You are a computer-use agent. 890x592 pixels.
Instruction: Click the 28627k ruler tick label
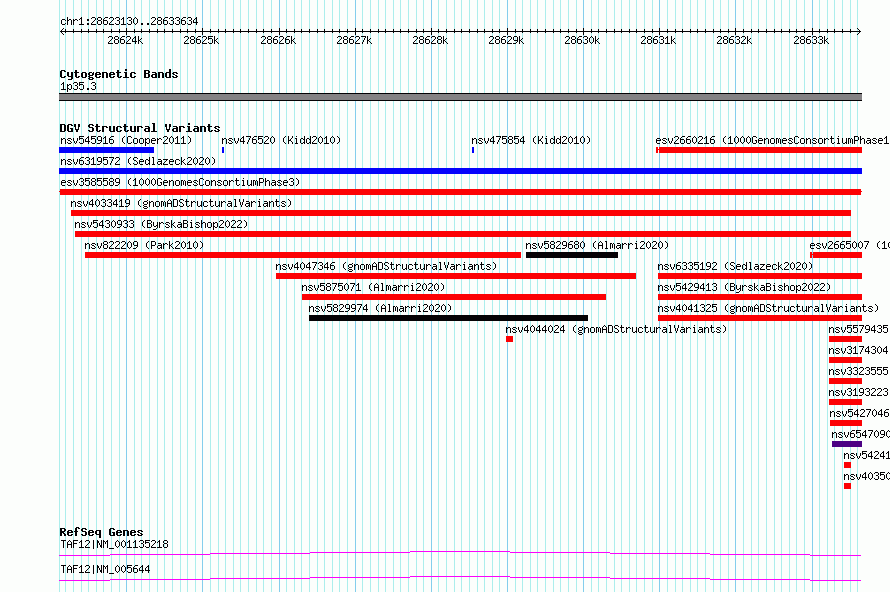pos(354,40)
